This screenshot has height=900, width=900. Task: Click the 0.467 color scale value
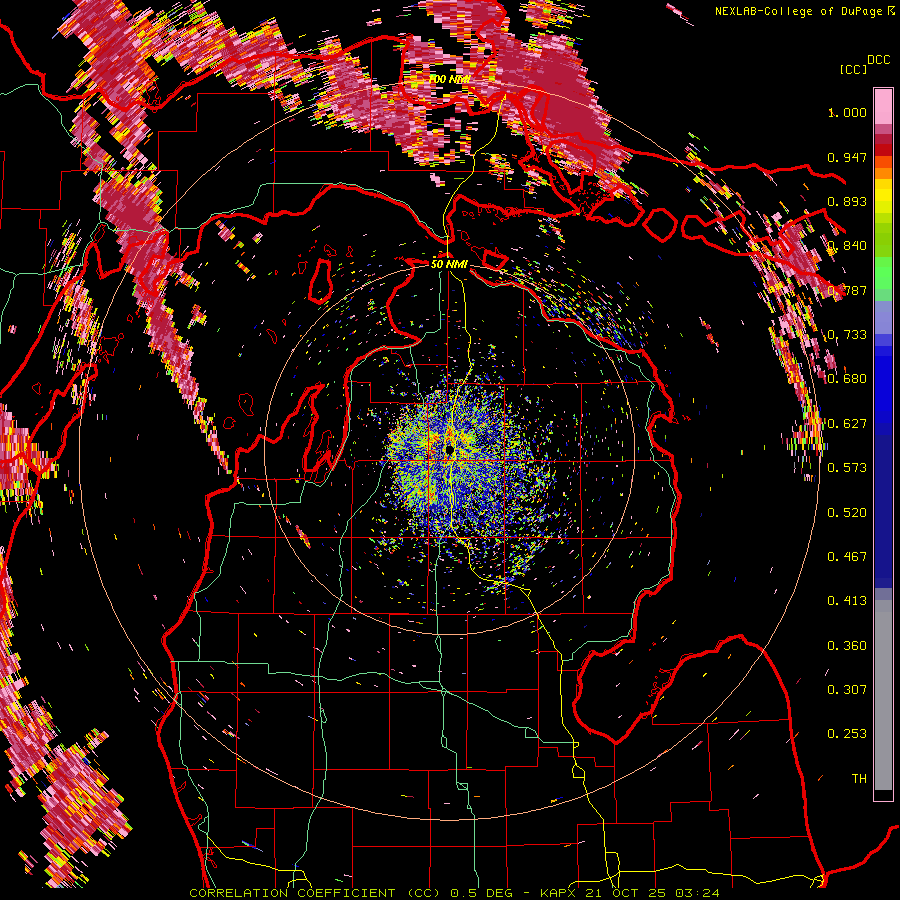coord(847,557)
